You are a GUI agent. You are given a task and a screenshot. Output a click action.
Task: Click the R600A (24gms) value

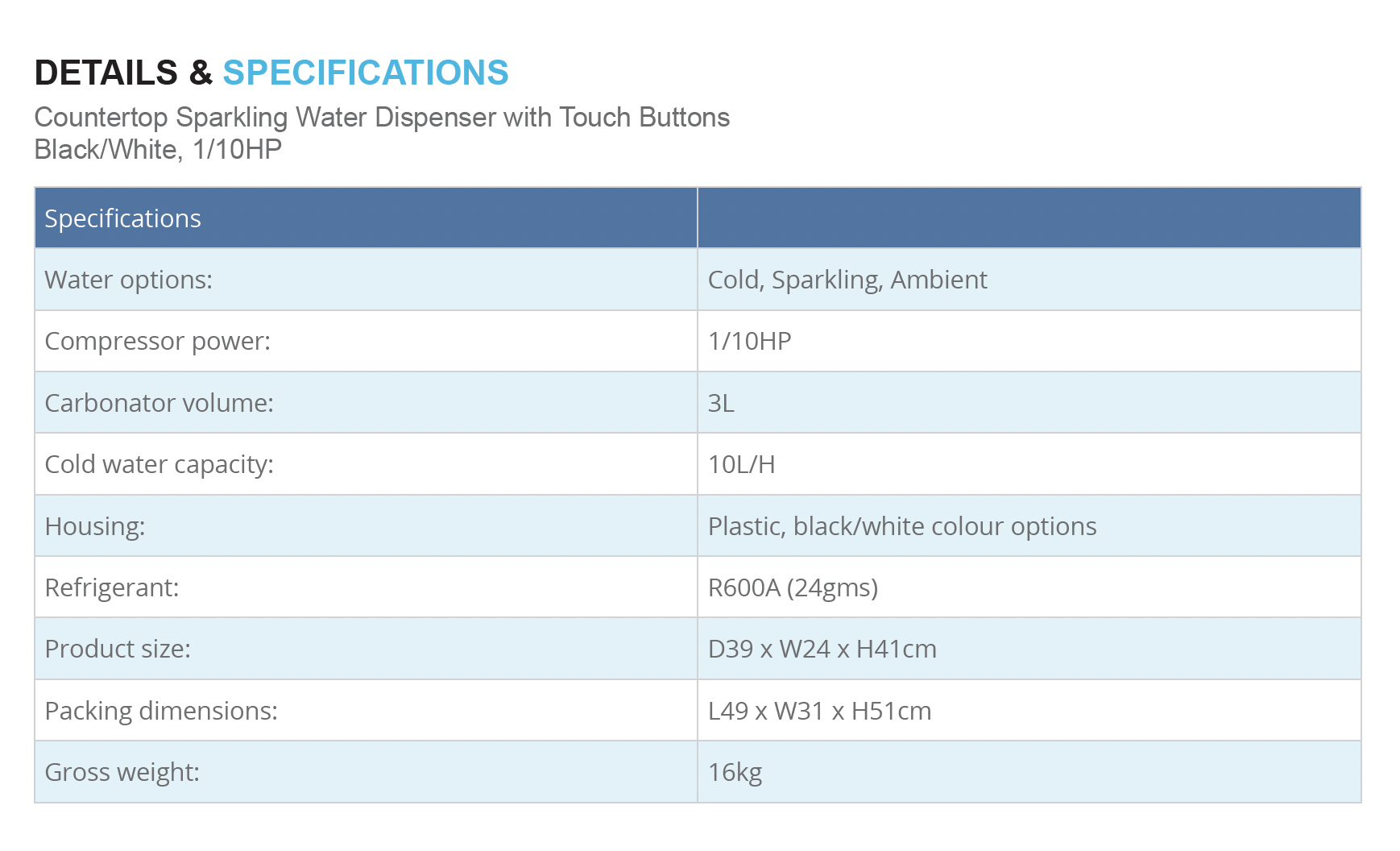[793, 587]
